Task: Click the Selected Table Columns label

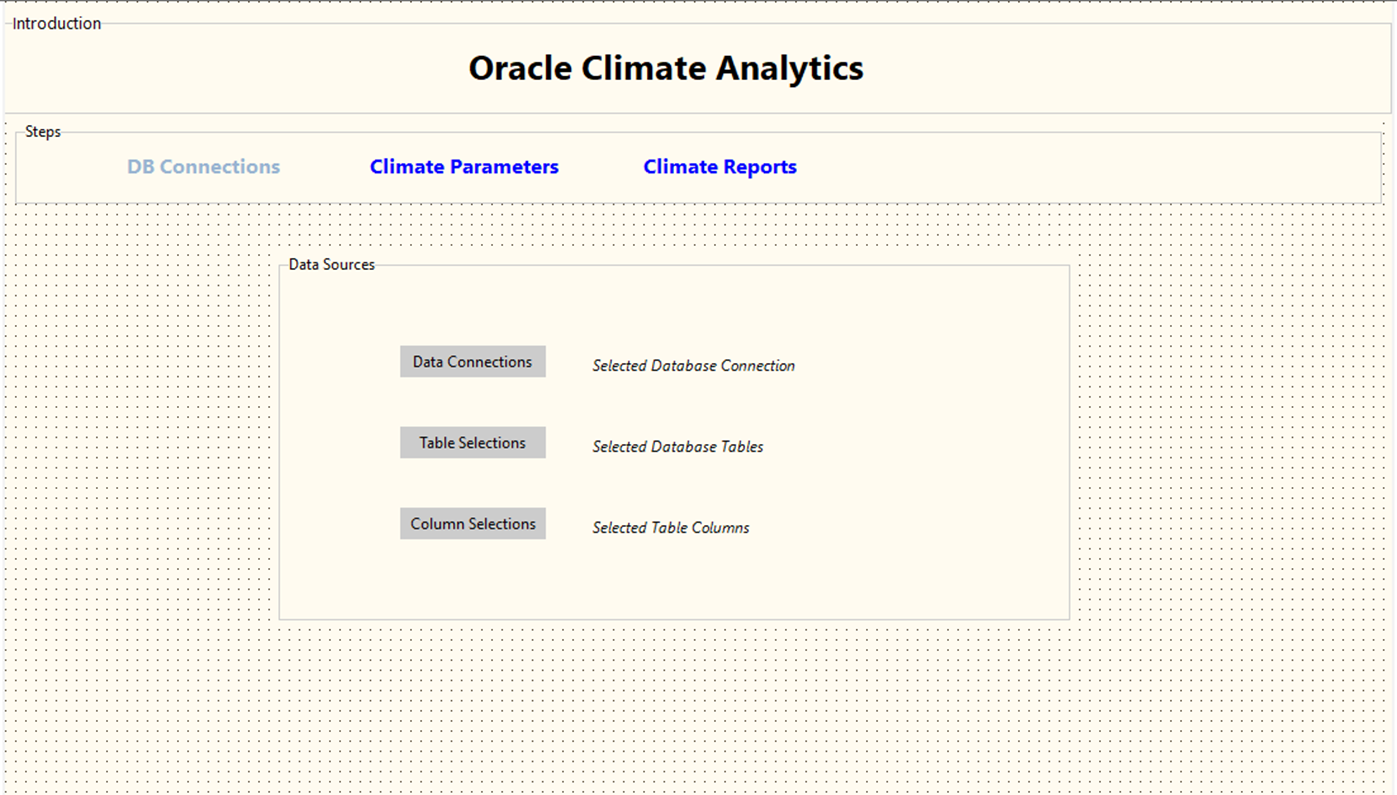Action: [670, 528]
